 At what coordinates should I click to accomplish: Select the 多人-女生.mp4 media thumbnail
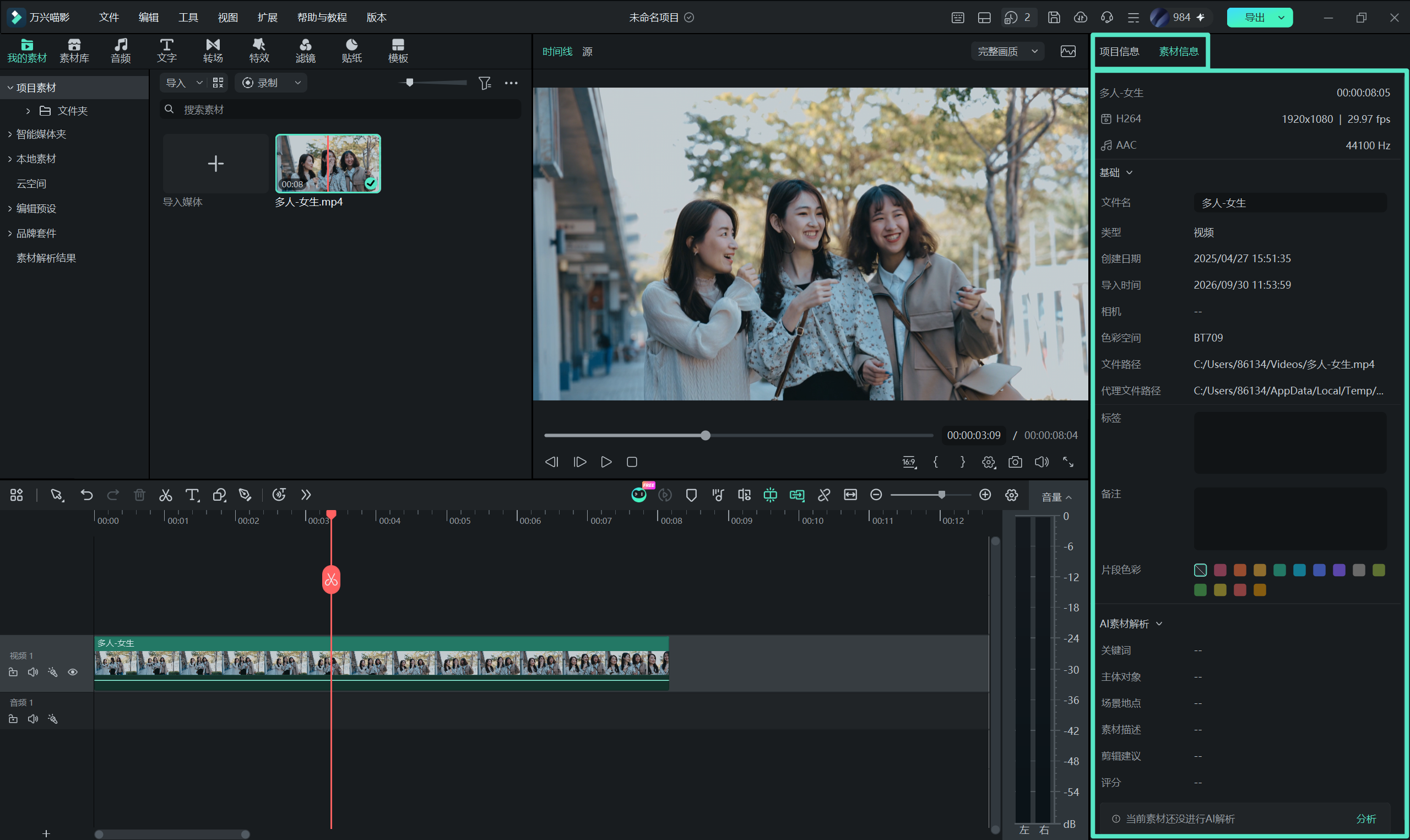(x=328, y=164)
